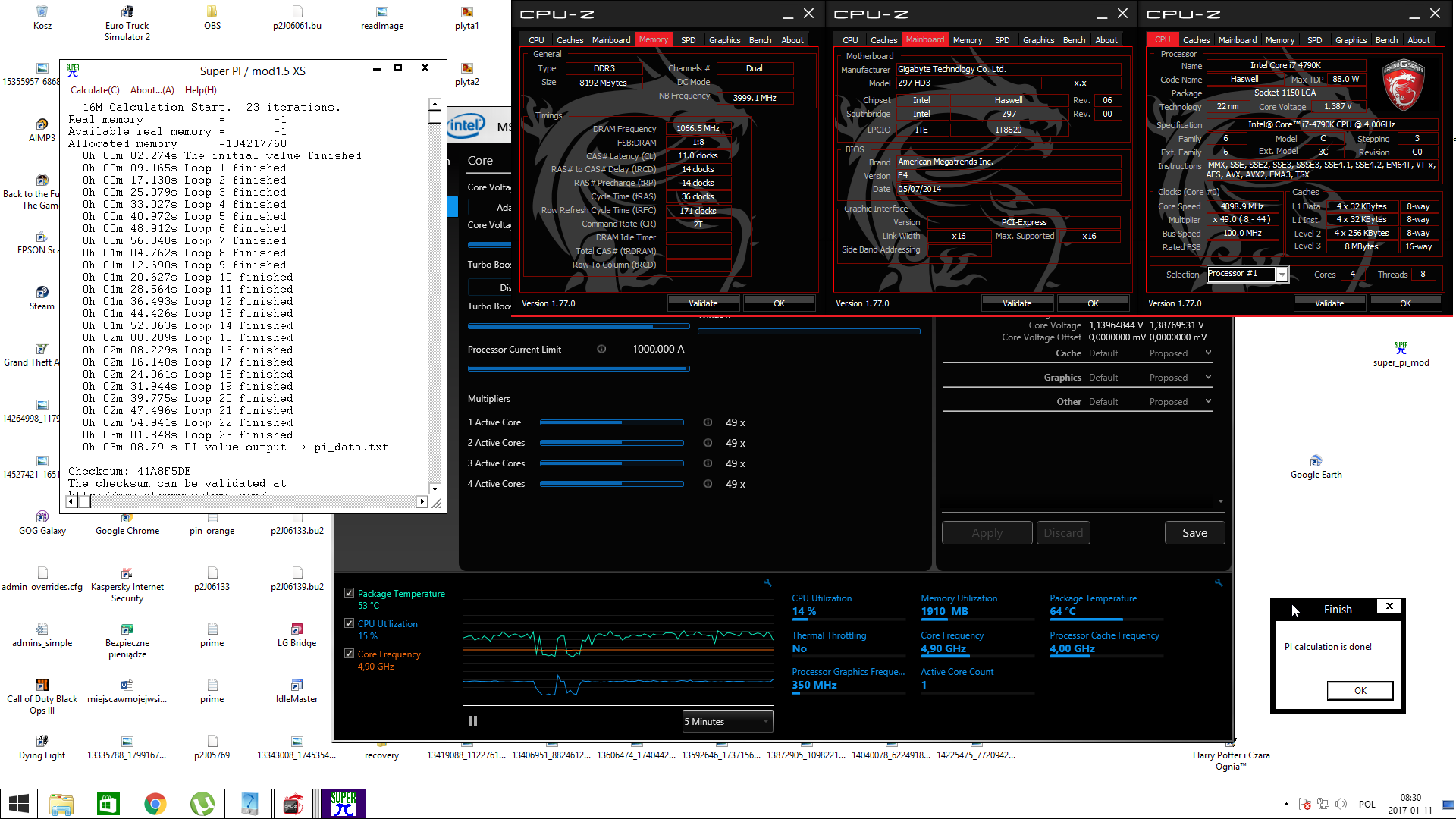Launch Steam from the desktop

click(x=42, y=298)
